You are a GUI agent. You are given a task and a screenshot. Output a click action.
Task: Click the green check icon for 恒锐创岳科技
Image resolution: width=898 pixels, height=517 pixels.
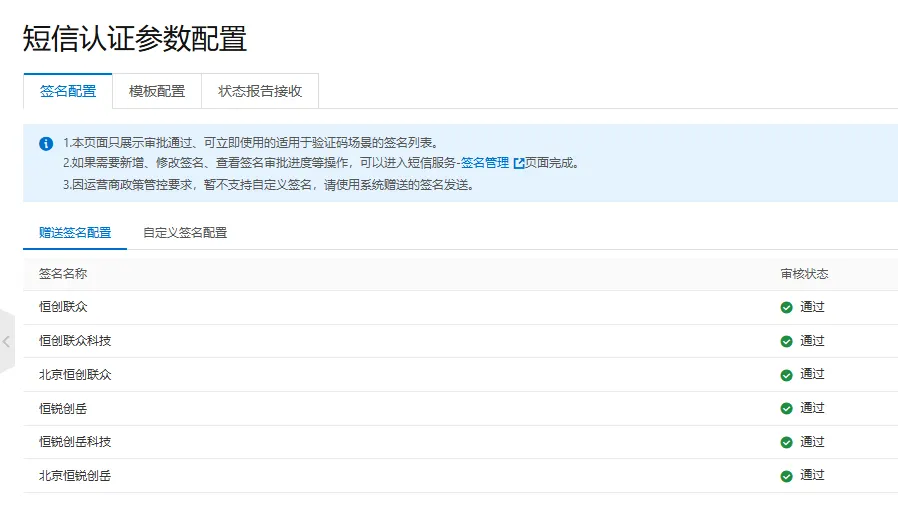pyautogui.click(x=786, y=442)
